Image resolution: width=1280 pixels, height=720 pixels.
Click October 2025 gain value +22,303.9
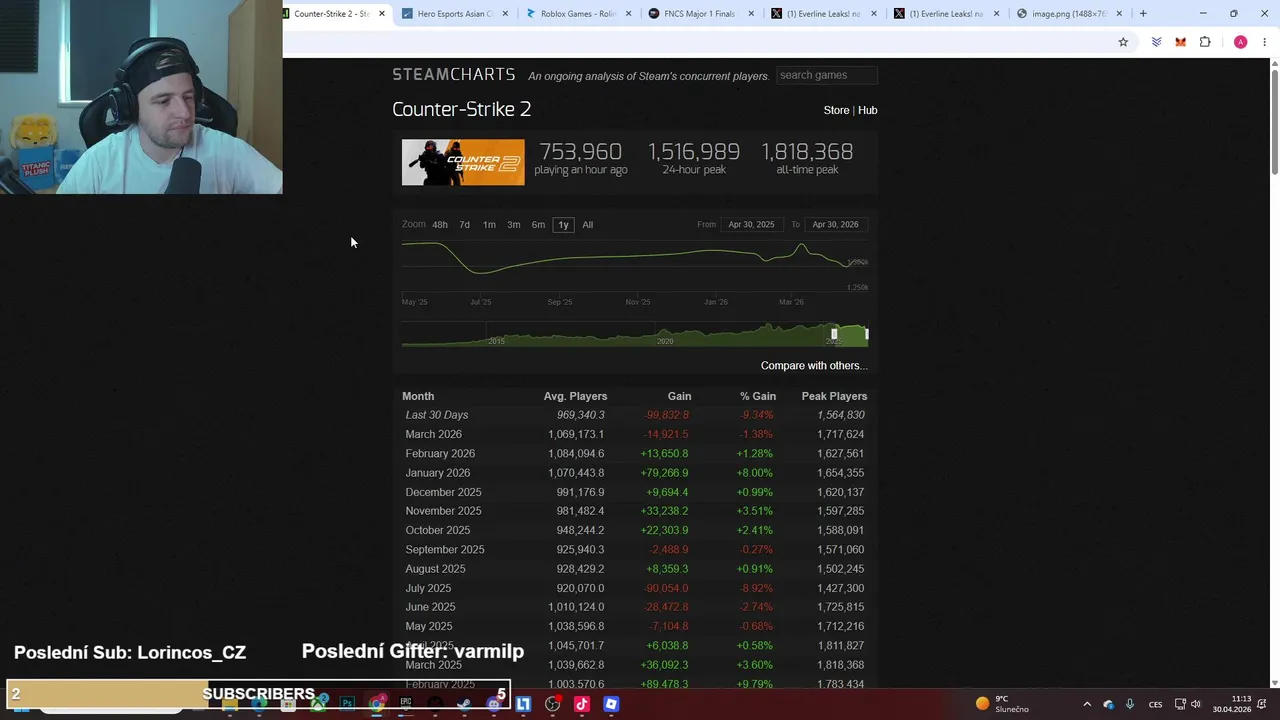(x=666, y=531)
